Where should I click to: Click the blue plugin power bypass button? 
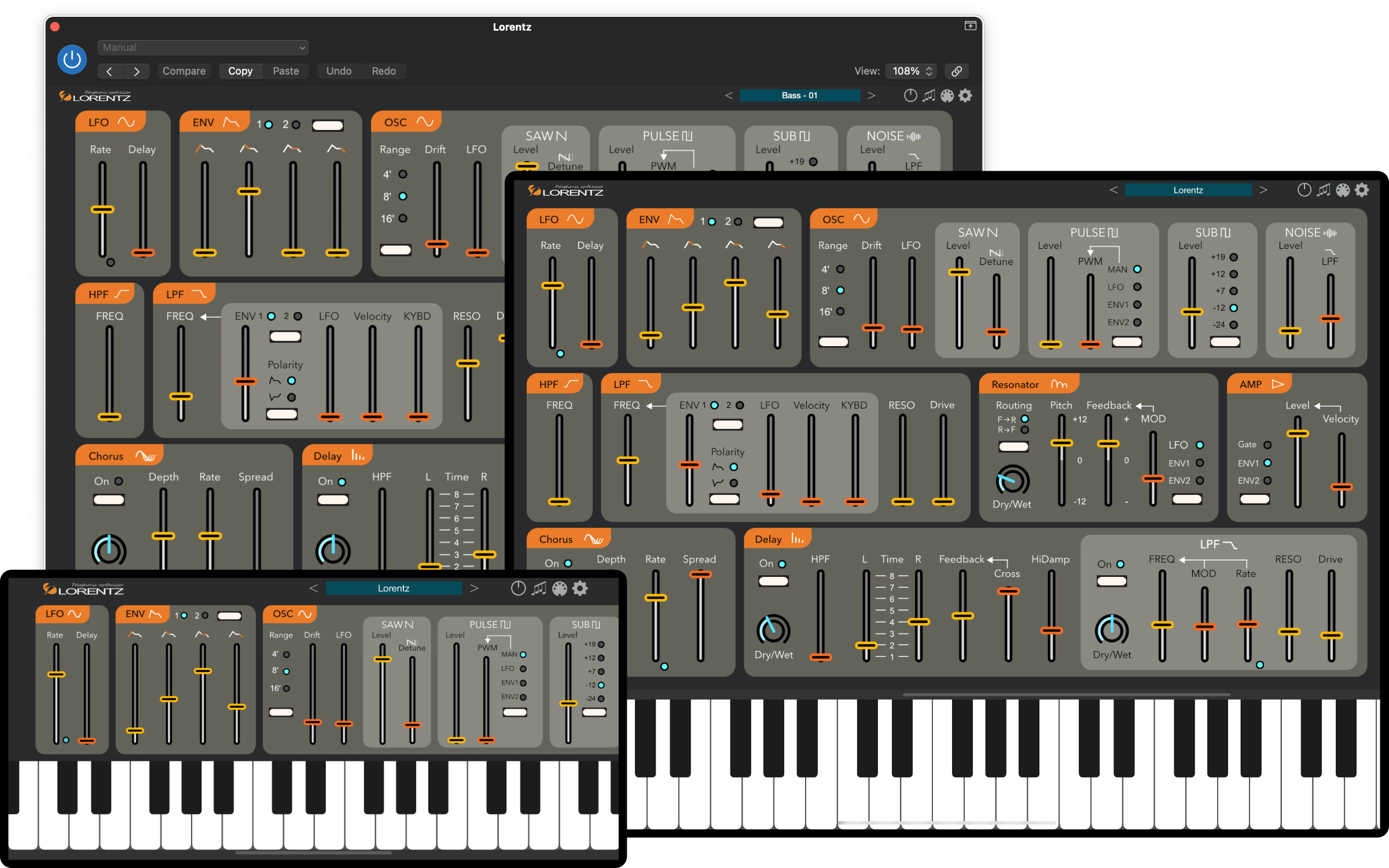72,59
